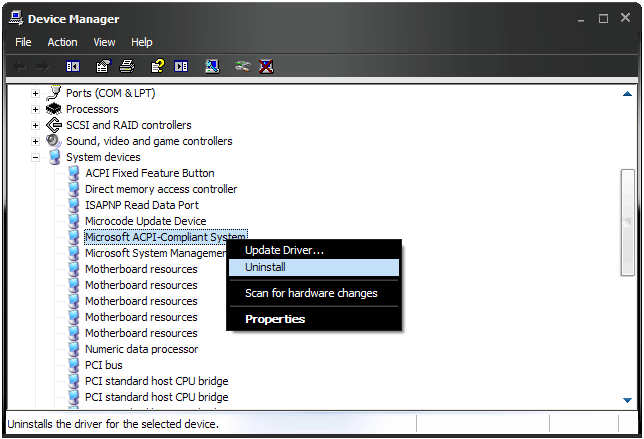Expand the Processors tree node
Screen dimensions: 644x439
pyautogui.click(x=36, y=109)
